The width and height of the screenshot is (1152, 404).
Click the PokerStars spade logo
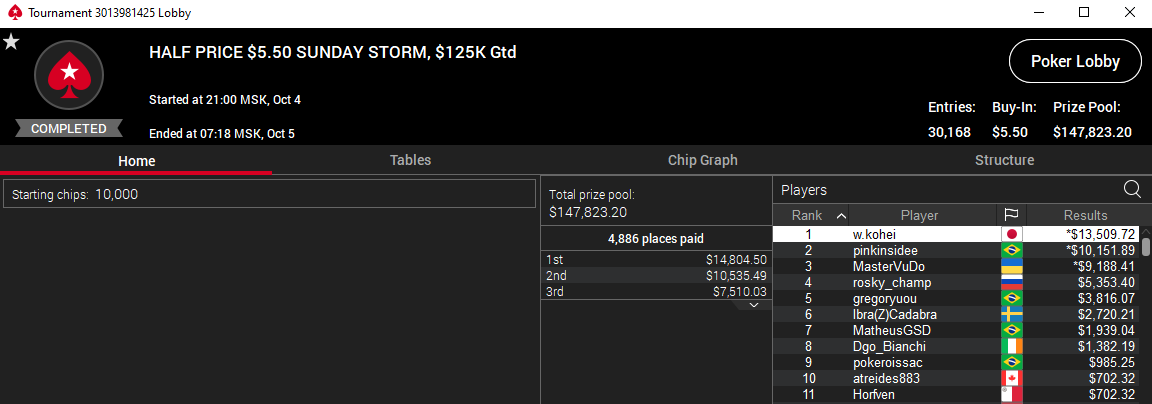point(69,75)
